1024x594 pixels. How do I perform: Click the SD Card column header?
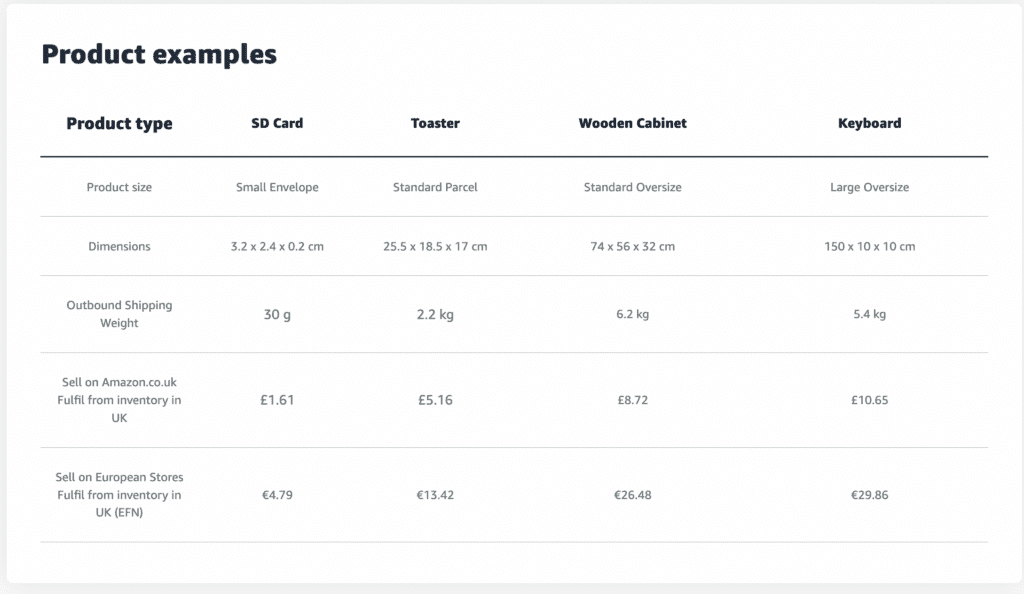[x=277, y=124]
